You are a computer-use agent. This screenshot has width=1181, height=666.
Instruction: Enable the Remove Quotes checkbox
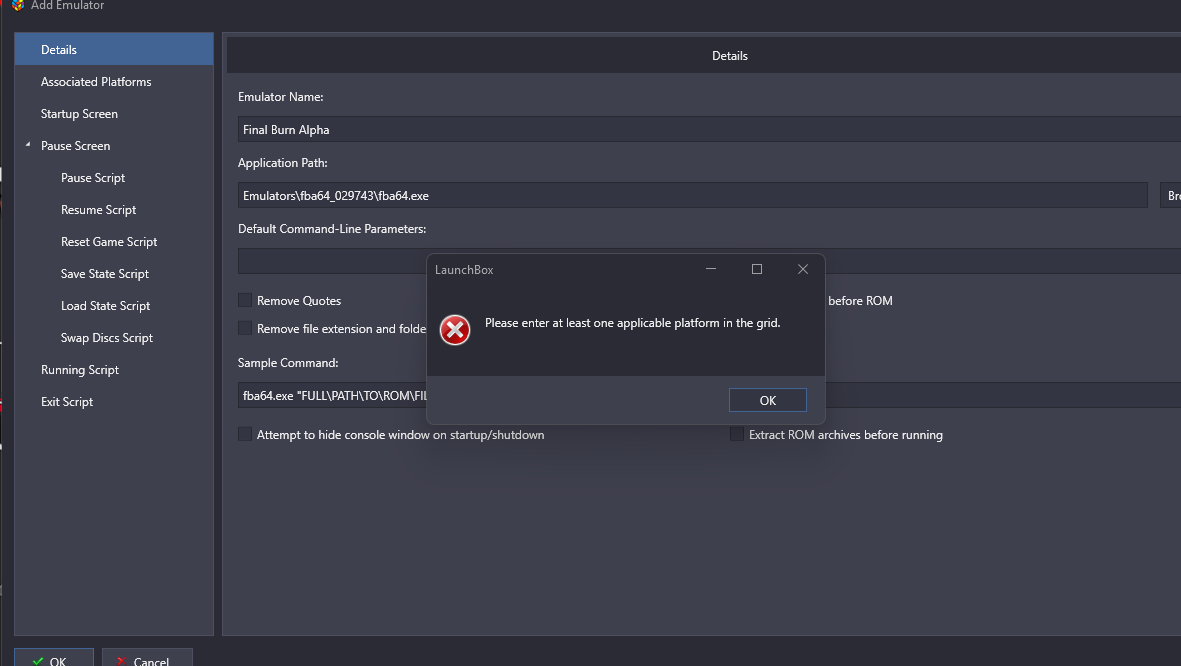coord(245,301)
